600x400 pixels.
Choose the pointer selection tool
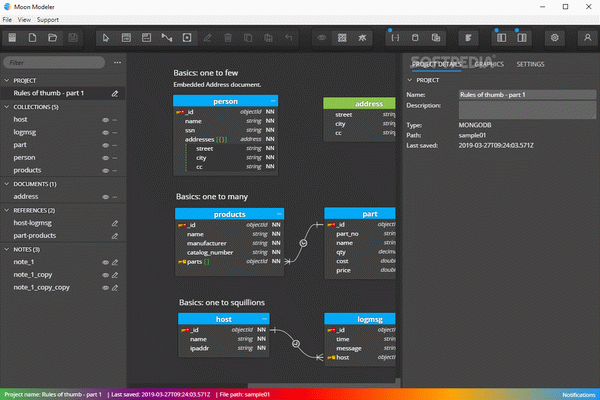click(x=106, y=38)
